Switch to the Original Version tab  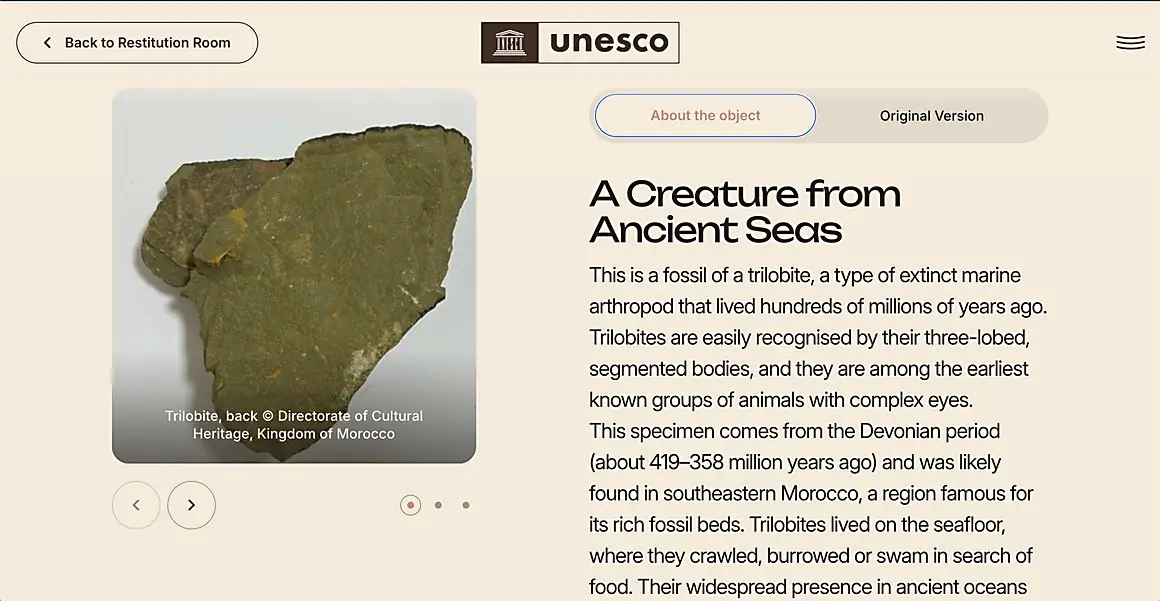931,116
